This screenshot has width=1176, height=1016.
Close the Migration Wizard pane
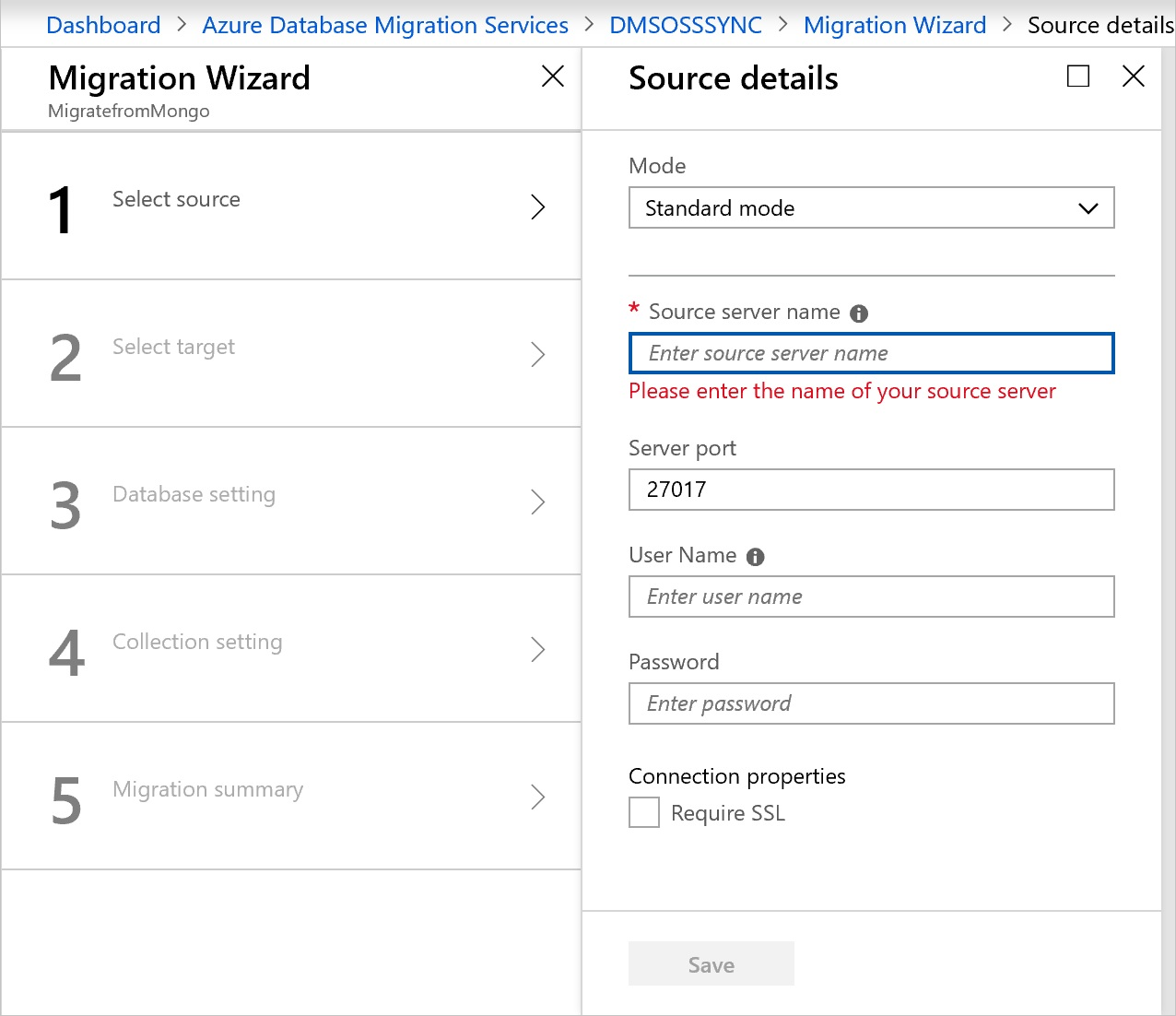pyautogui.click(x=552, y=77)
